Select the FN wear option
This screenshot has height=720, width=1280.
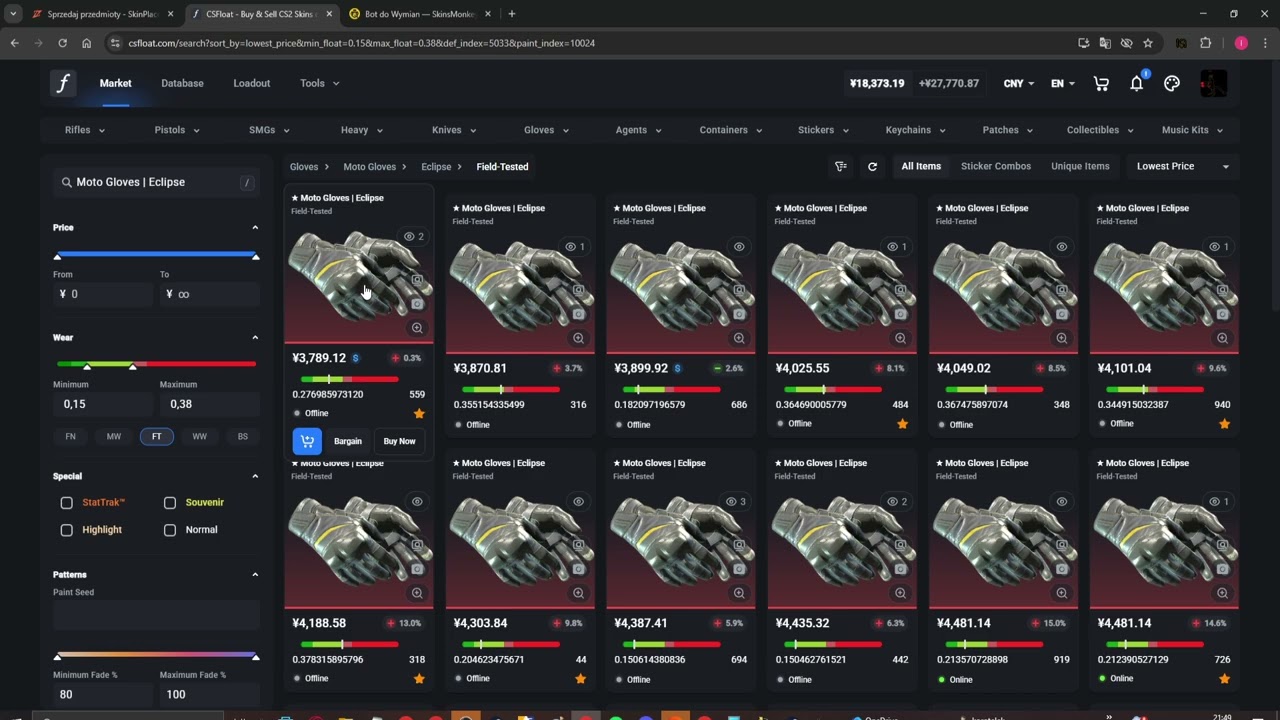70,437
